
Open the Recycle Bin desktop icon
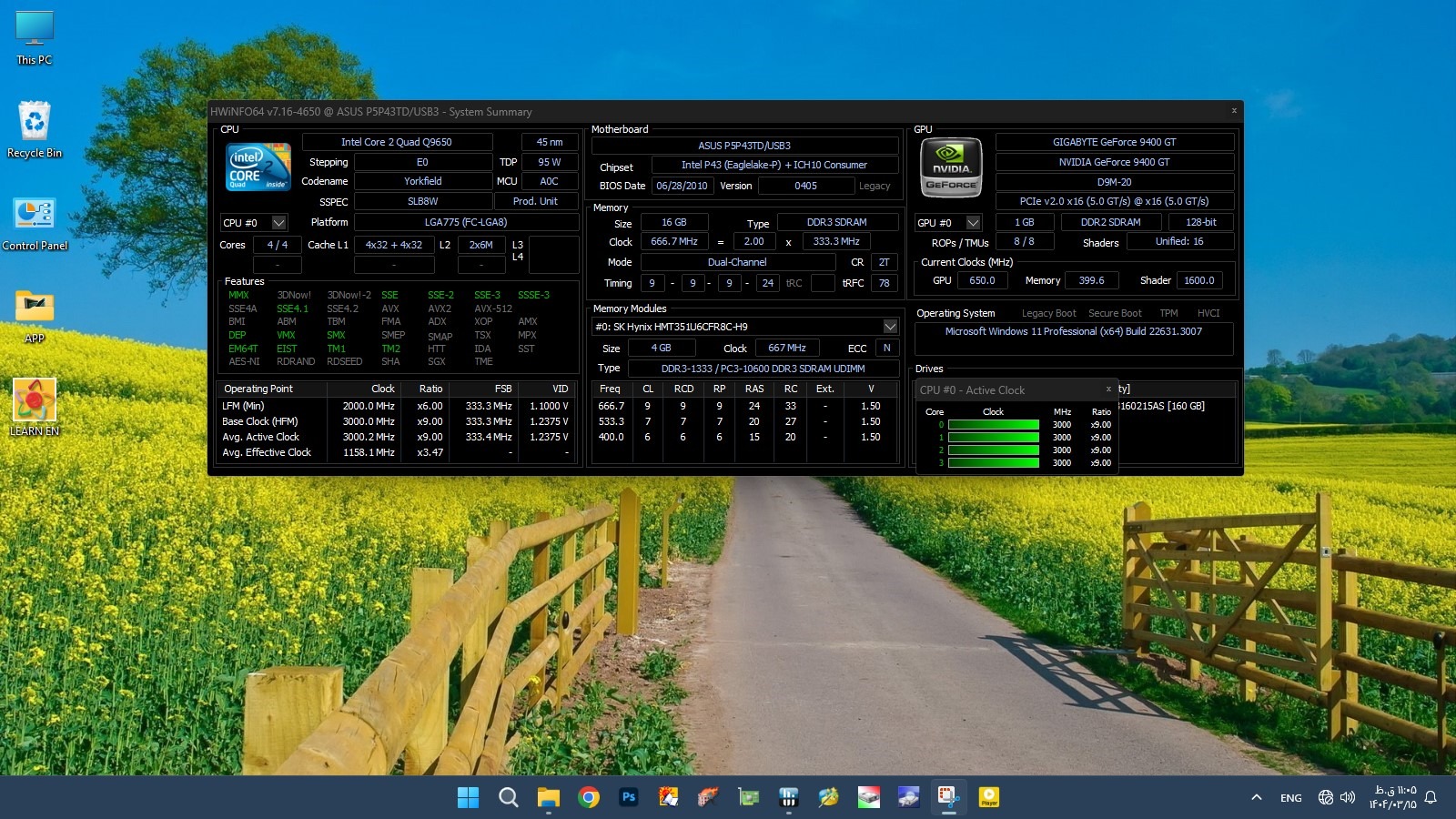point(35,129)
